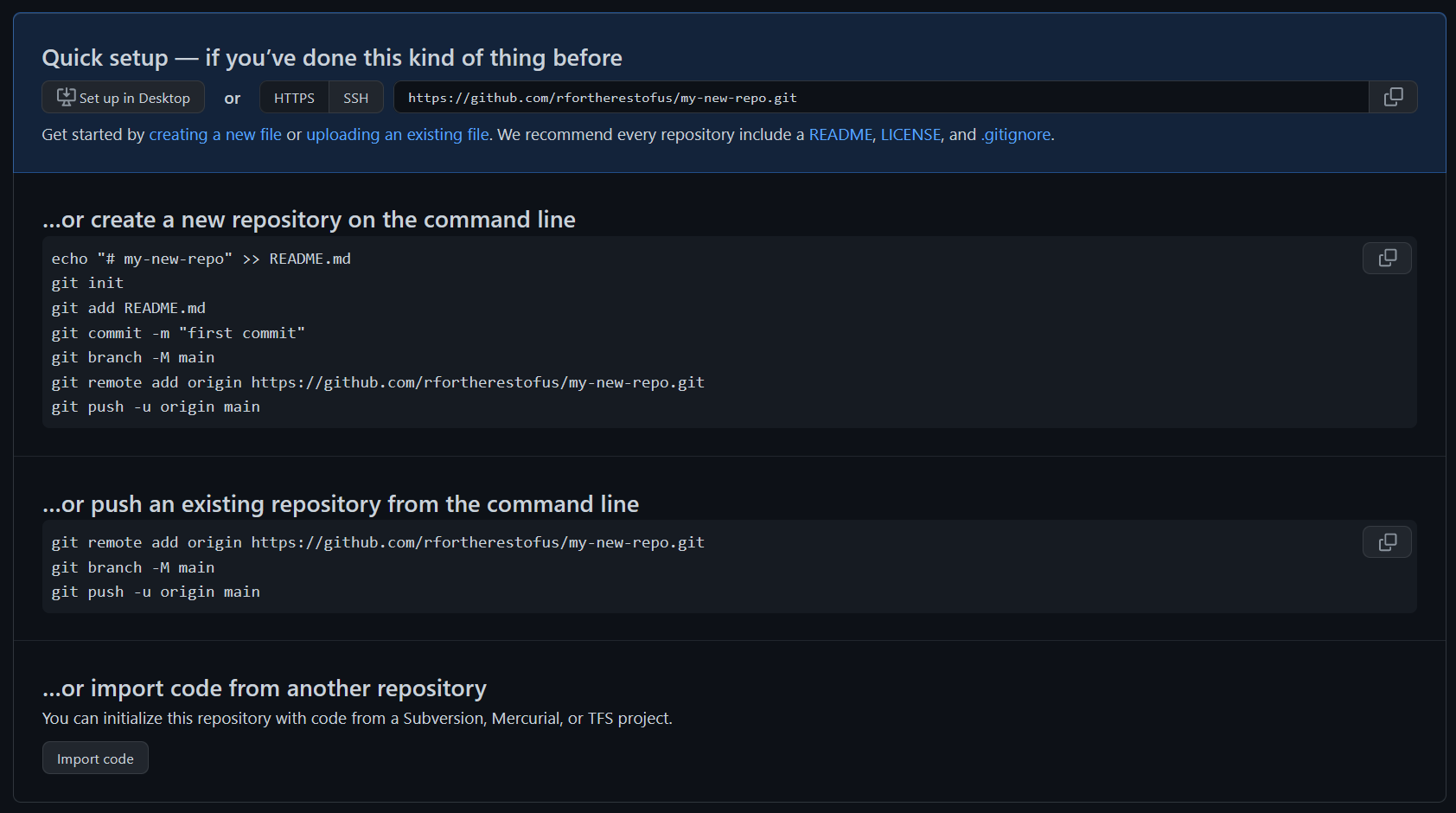Click the echo README.md command line
The width and height of the screenshot is (1456, 813).
point(201,259)
